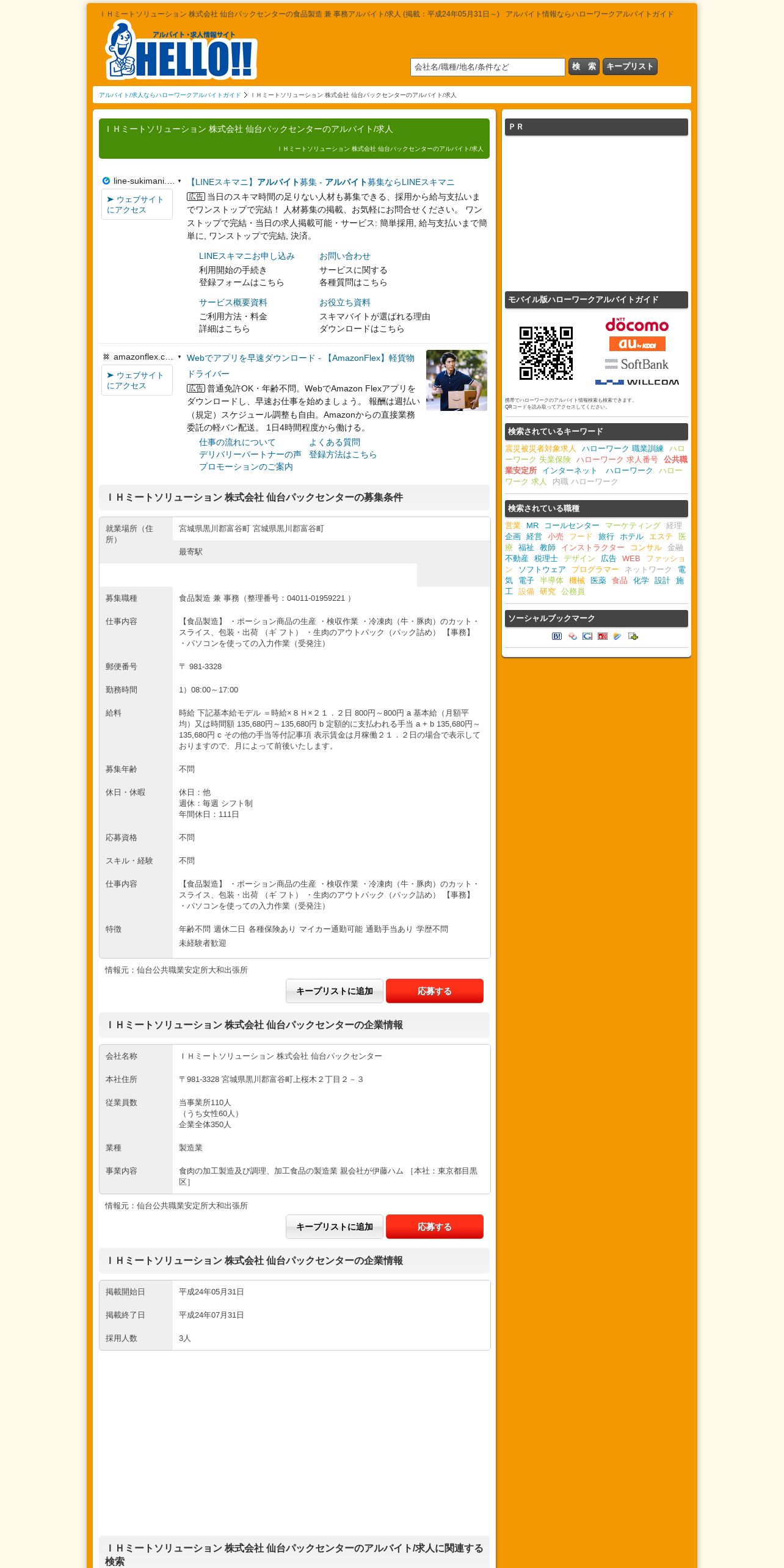This screenshot has width=784, height=1568.
Task: Select keyword 失業保険
Action: (x=555, y=460)
